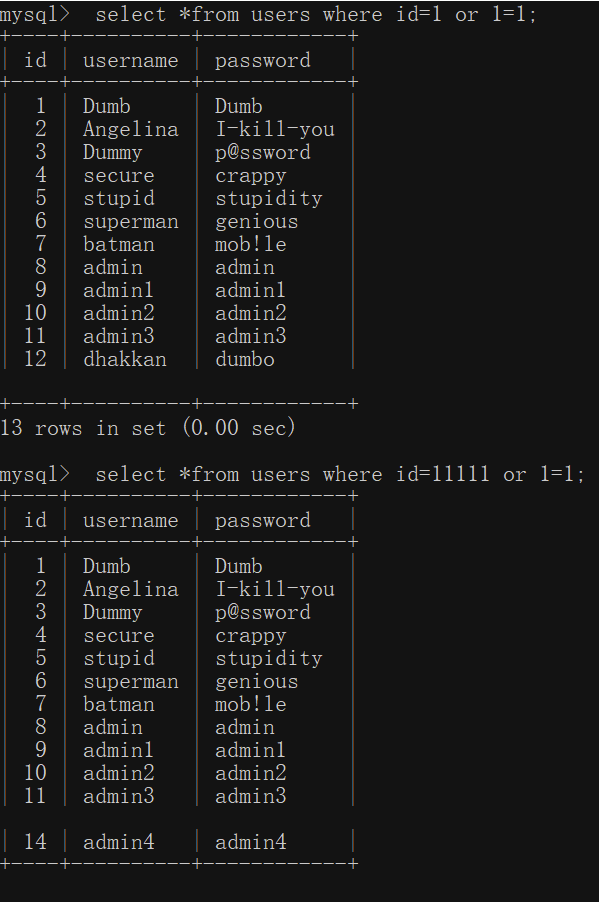Click 'p@ssword' in the second table
The image size is (599, 902).
coord(262,613)
